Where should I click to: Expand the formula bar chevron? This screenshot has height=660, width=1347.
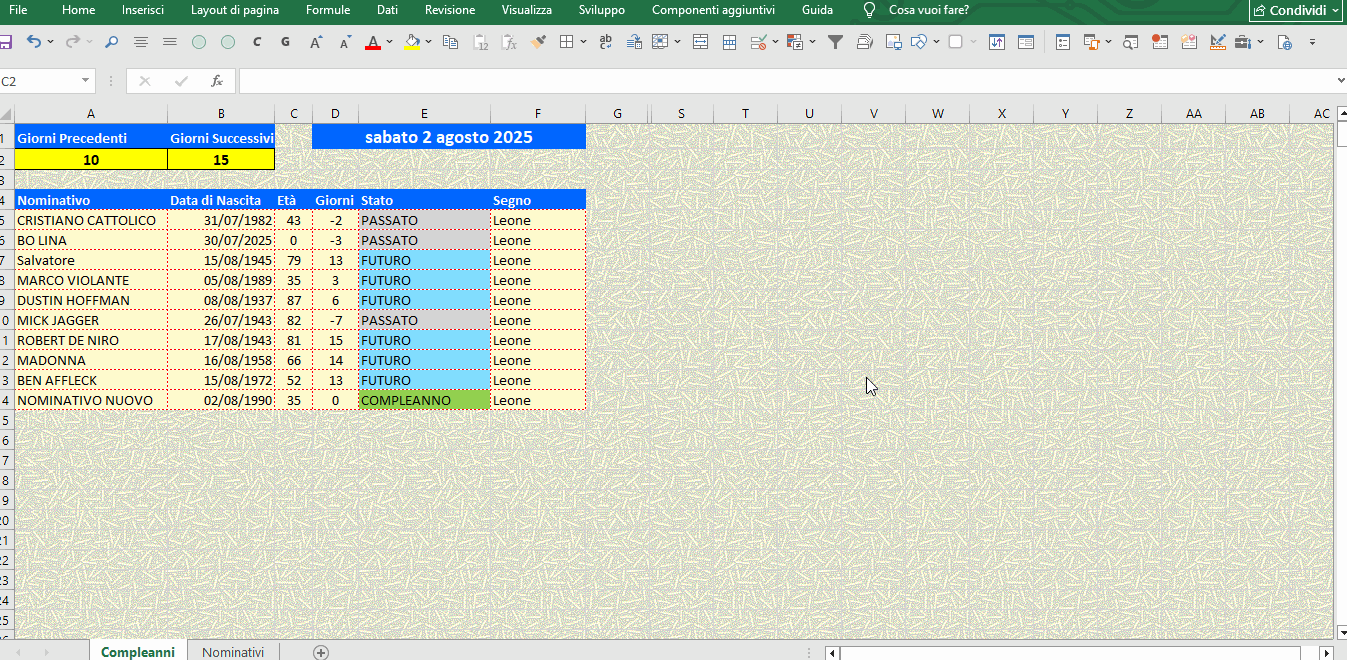1340,81
